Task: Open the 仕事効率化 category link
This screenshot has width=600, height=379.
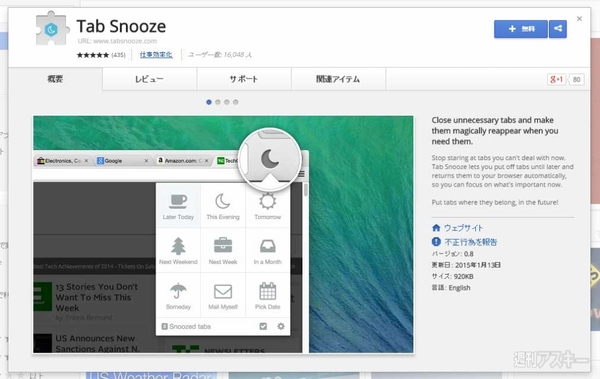Action: pos(156,55)
